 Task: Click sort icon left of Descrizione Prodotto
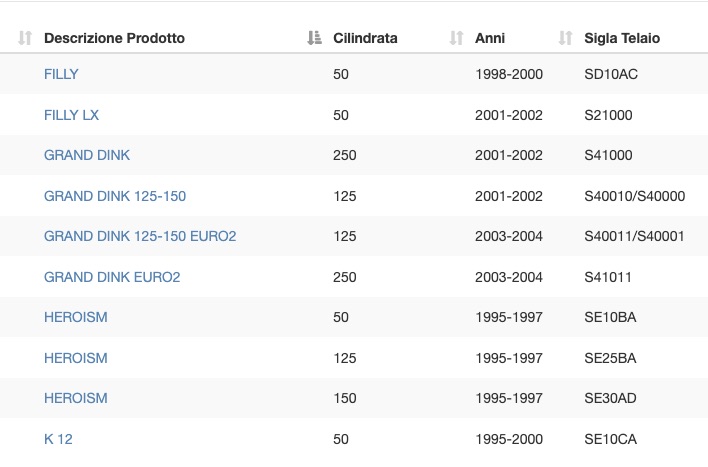pyautogui.click(x=25, y=38)
